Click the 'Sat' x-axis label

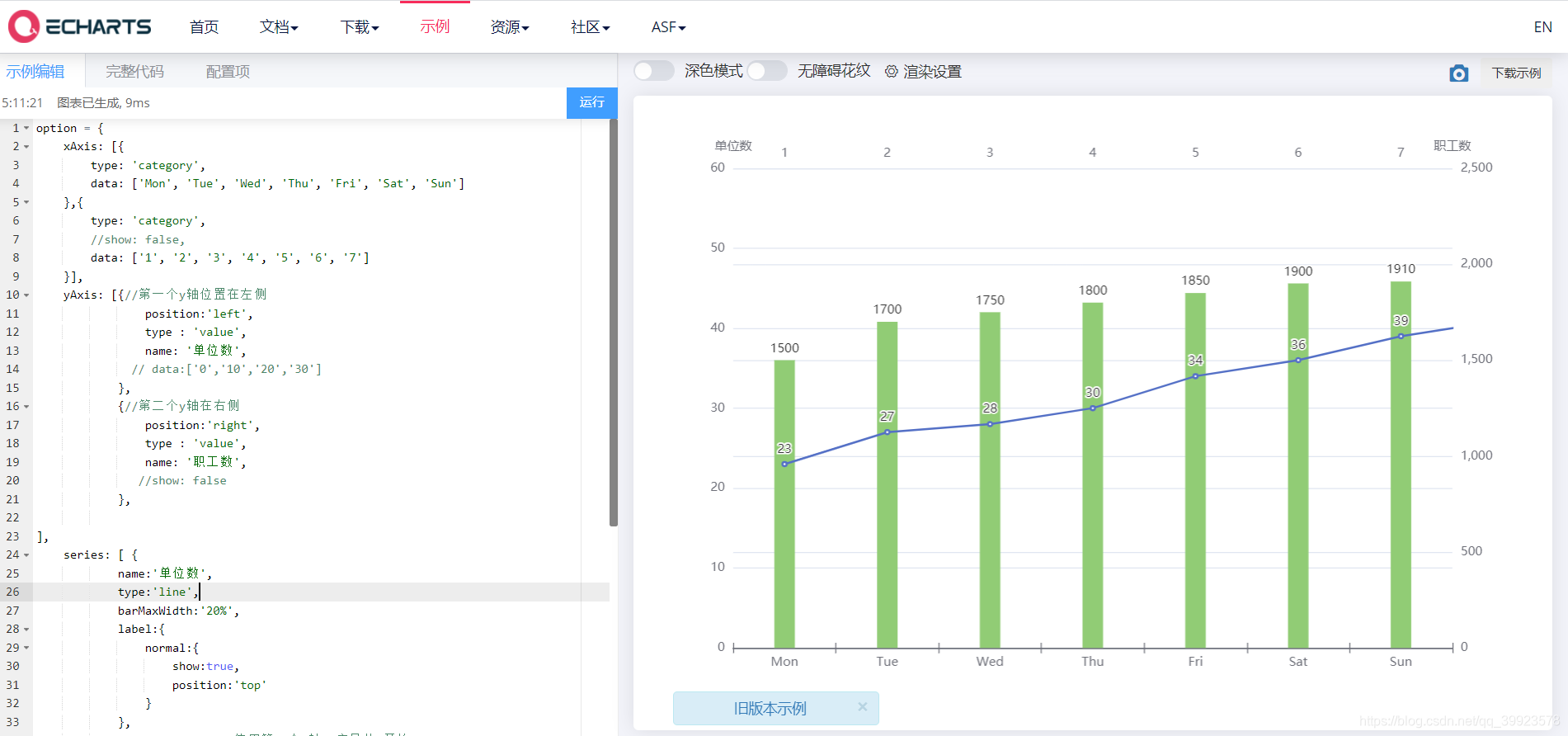coord(1298,661)
